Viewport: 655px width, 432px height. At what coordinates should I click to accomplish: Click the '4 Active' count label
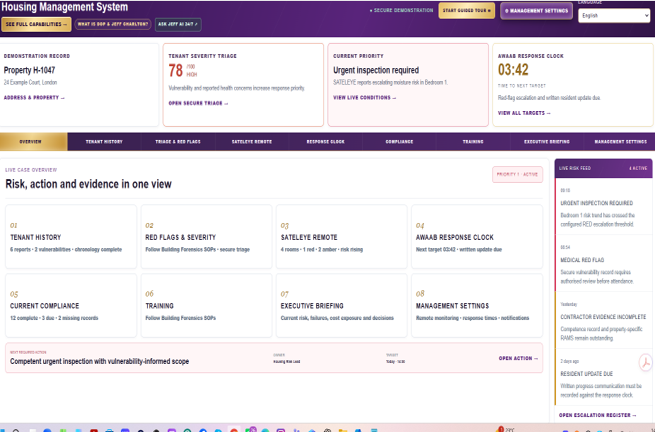638,168
